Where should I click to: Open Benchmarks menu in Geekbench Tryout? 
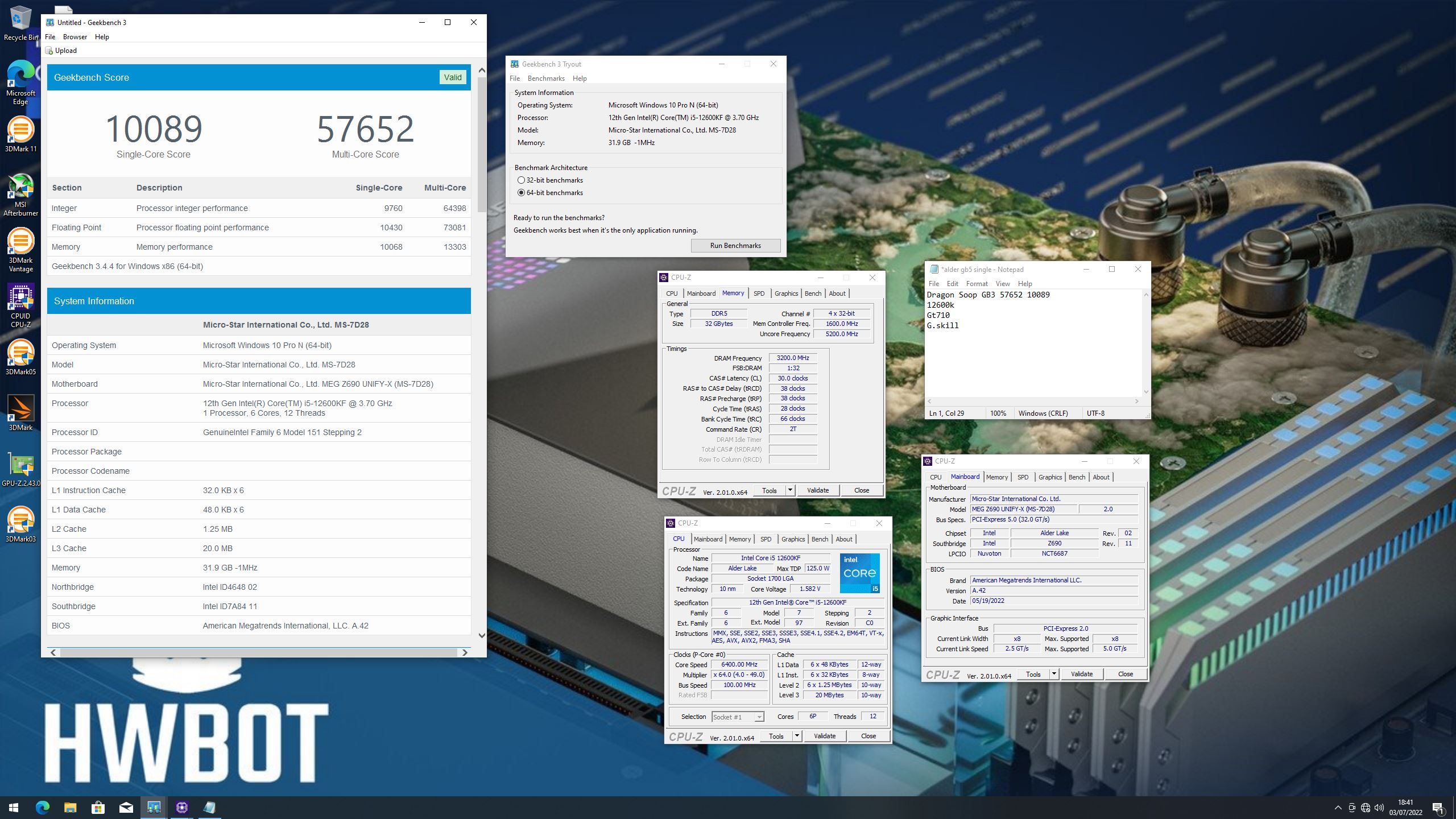click(546, 78)
